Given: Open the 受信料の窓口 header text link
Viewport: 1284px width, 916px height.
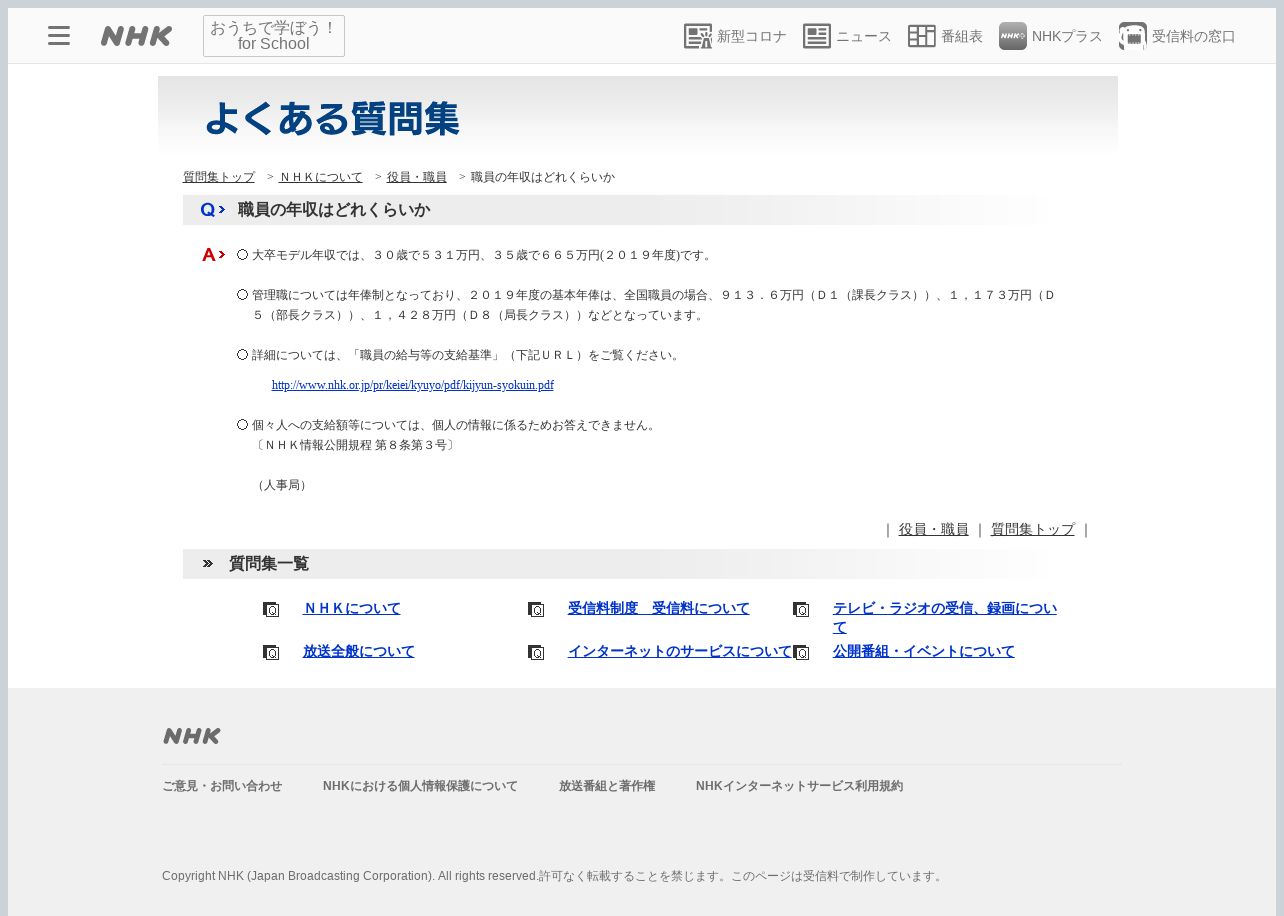Looking at the screenshot, I should click(x=1194, y=36).
